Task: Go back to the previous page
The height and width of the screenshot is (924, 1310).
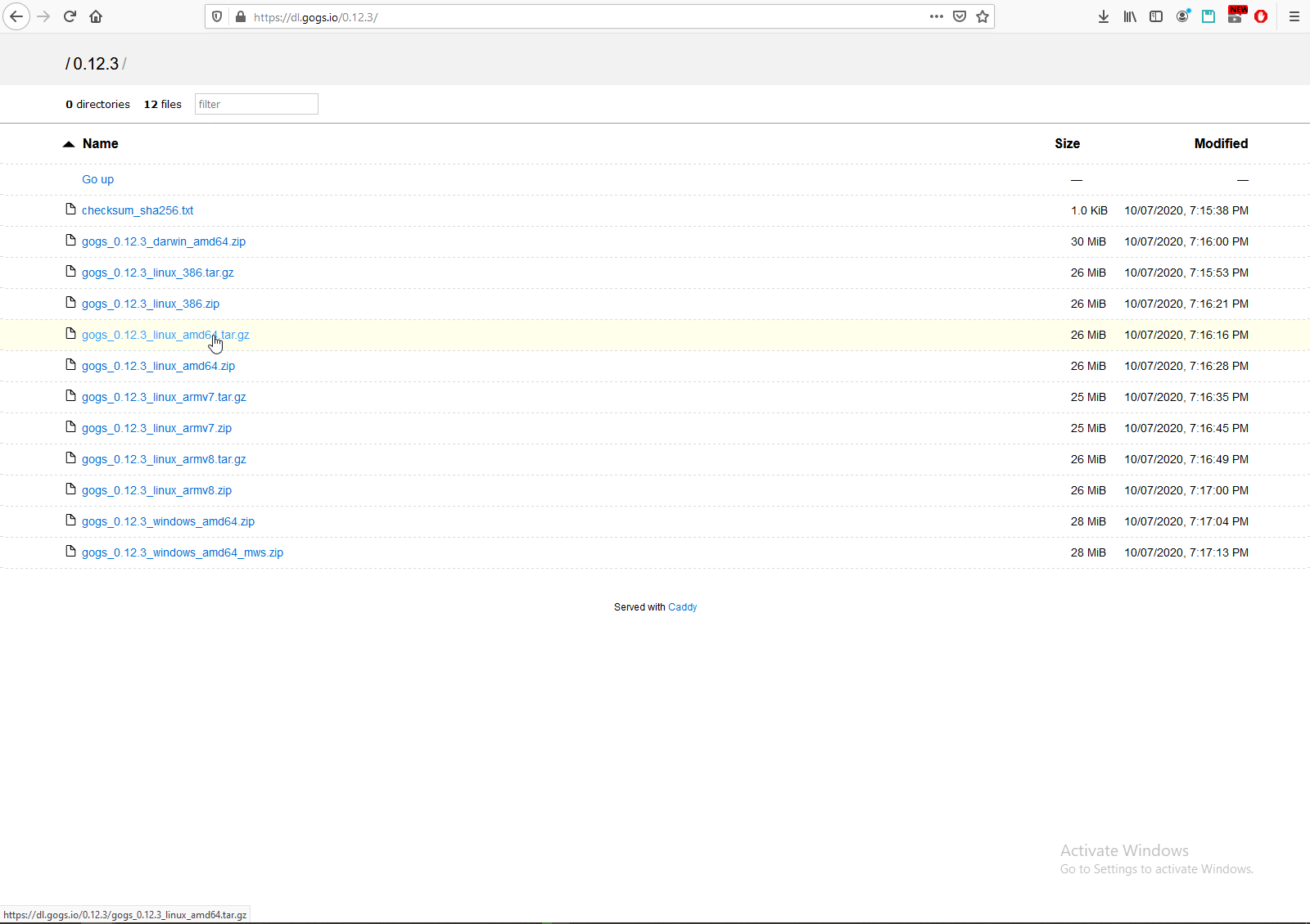Action: (x=16, y=16)
